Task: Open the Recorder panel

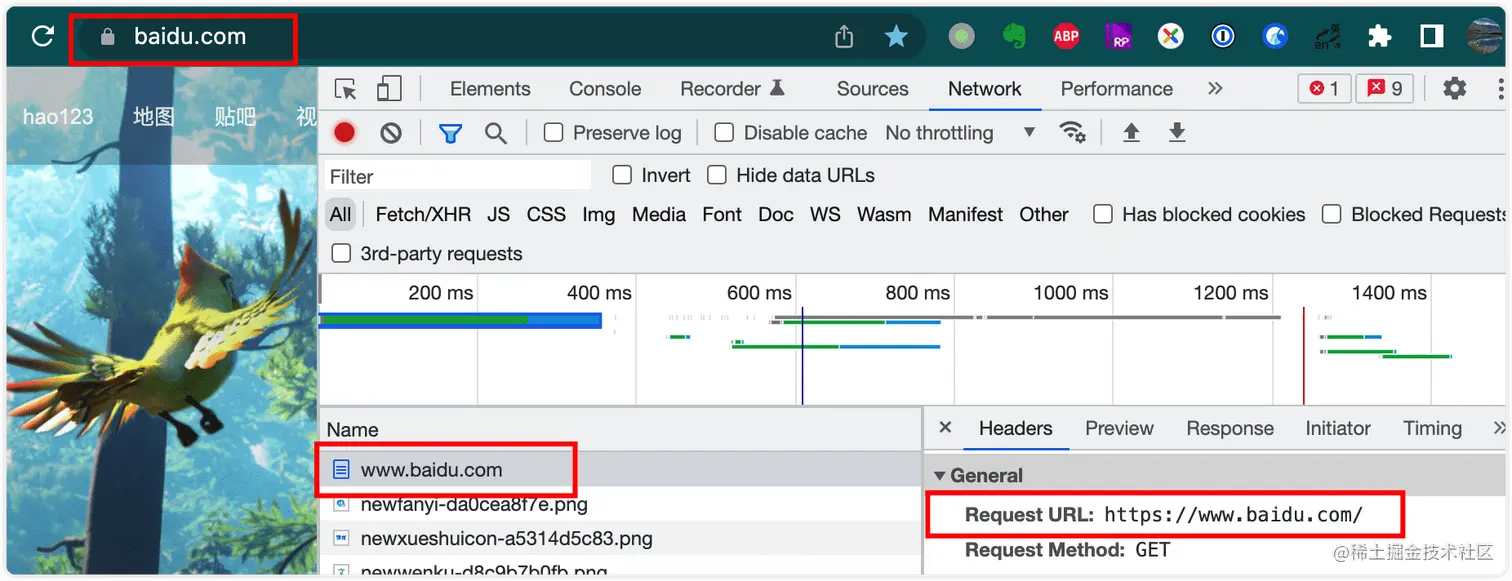Action: (x=733, y=89)
